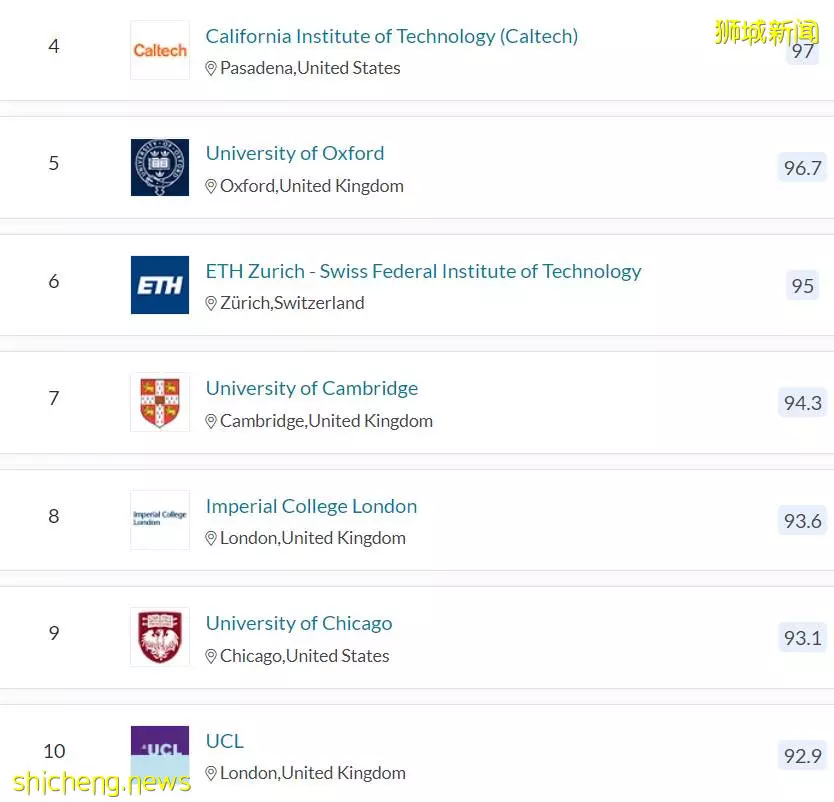Image resolution: width=834 pixels, height=802 pixels.
Task: Click the location pin beside Chicago, United States
Action: point(211,656)
